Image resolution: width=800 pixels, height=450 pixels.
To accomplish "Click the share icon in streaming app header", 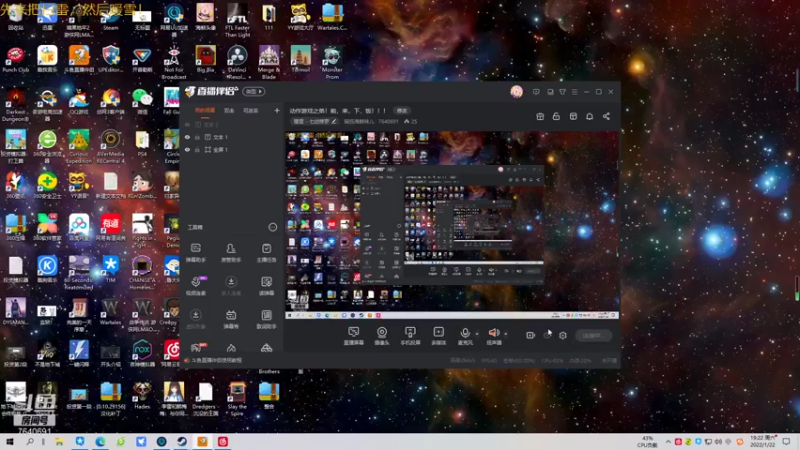I will [x=606, y=116].
